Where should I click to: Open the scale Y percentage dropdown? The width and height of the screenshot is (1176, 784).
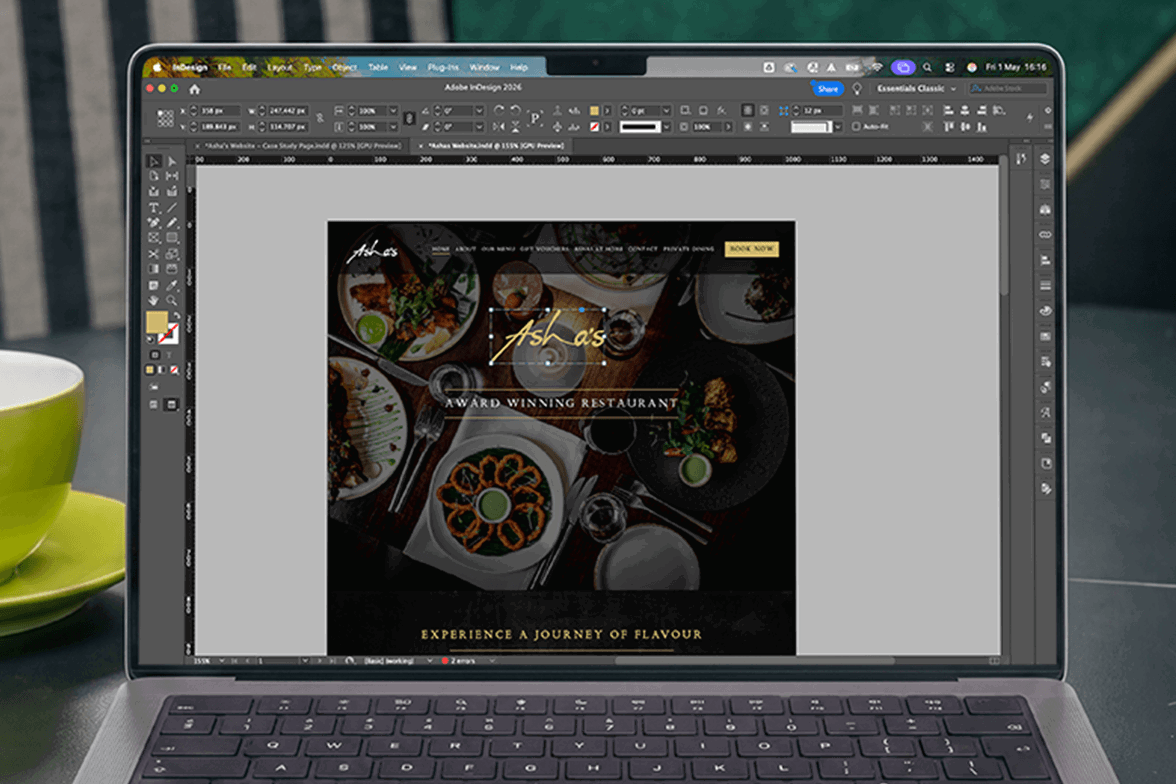coord(393,127)
